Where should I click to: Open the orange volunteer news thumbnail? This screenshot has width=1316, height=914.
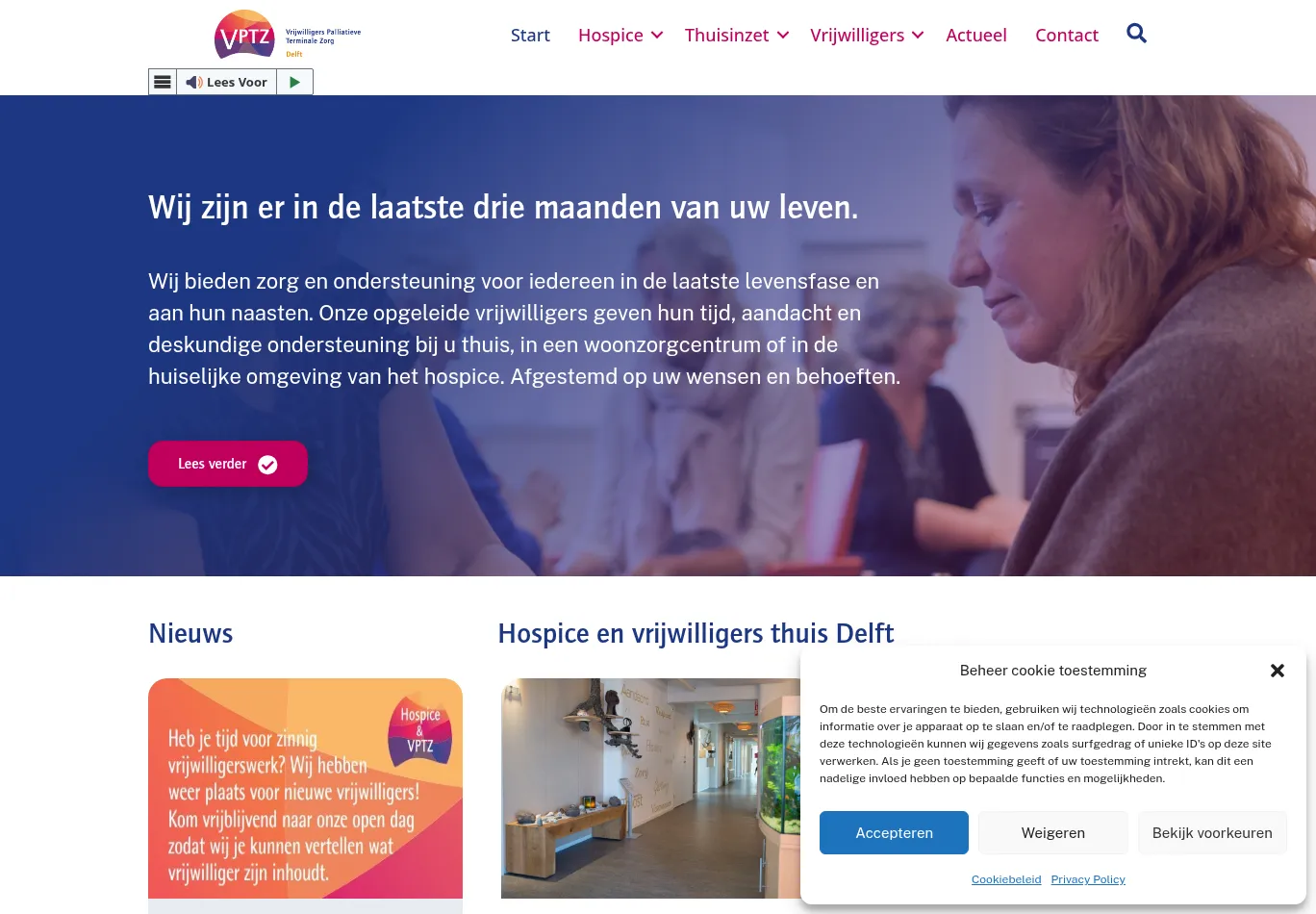[305, 789]
